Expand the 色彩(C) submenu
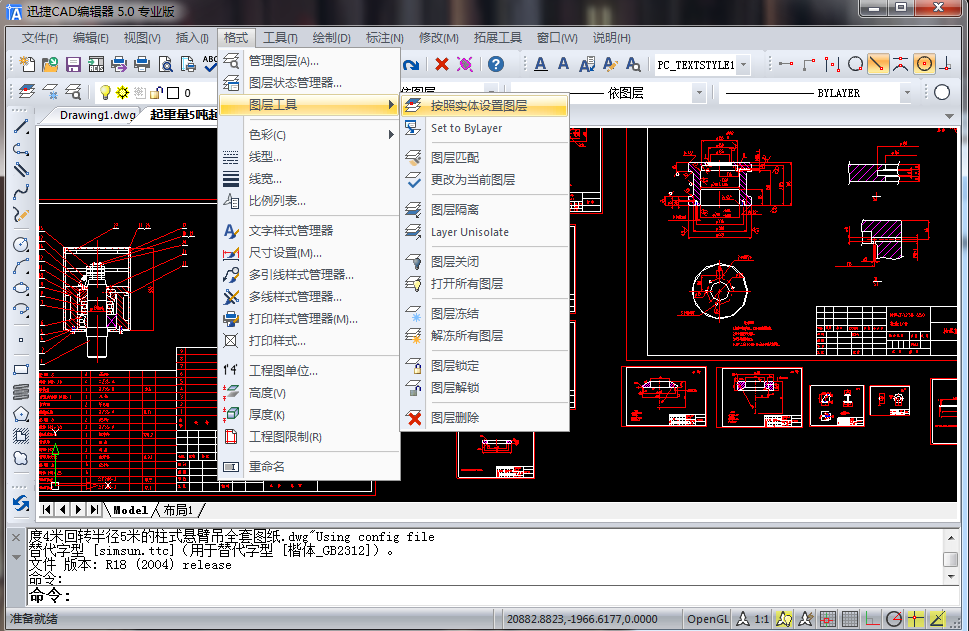 pyautogui.click(x=309, y=135)
